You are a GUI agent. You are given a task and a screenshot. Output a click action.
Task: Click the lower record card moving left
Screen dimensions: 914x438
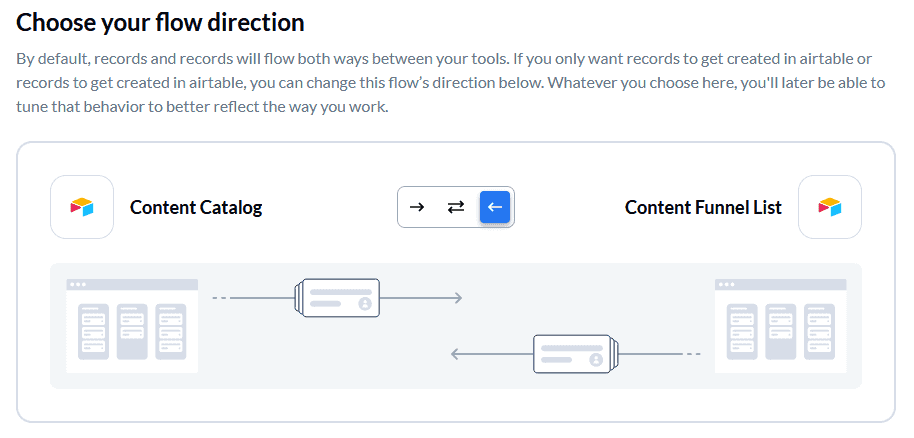[576, 354]
